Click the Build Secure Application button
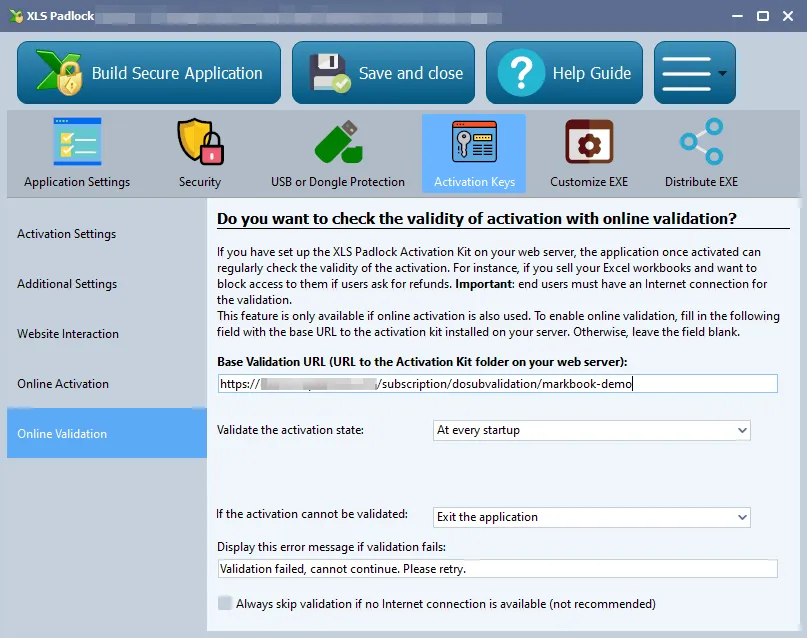807x638 pixels. pos(149,73)
